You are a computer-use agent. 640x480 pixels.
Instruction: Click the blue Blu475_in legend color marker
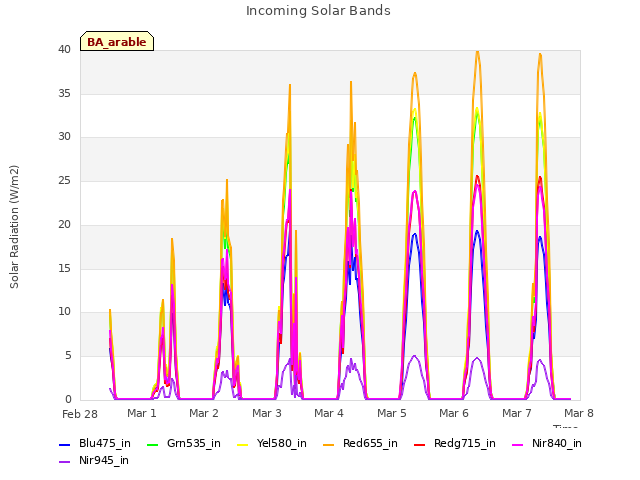[64, 444]
